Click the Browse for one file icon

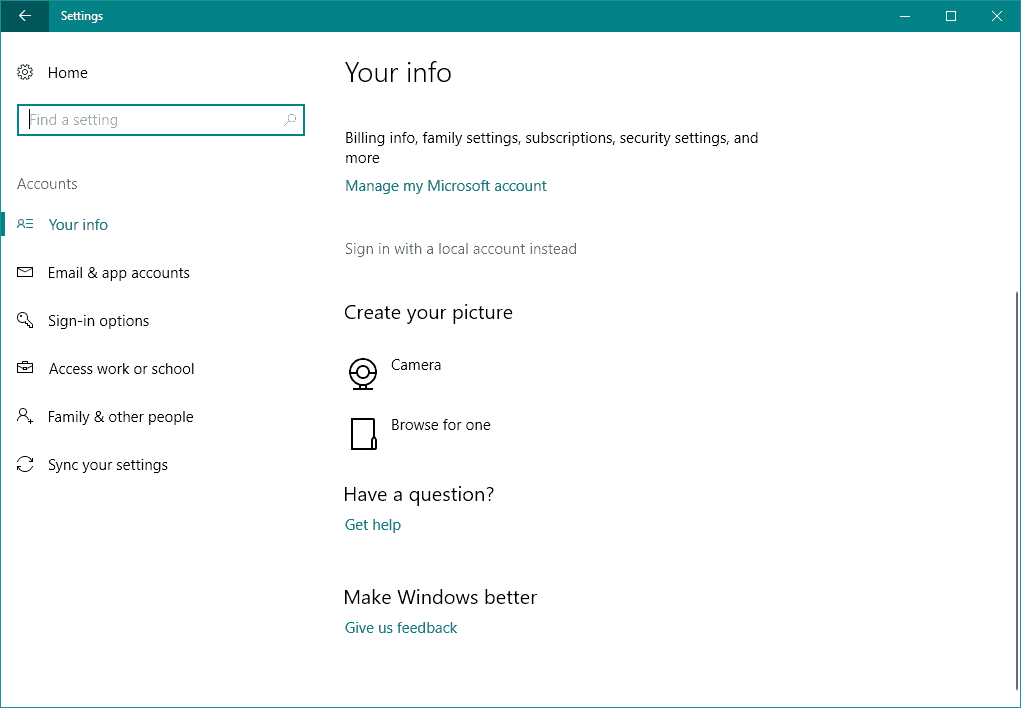363,434
